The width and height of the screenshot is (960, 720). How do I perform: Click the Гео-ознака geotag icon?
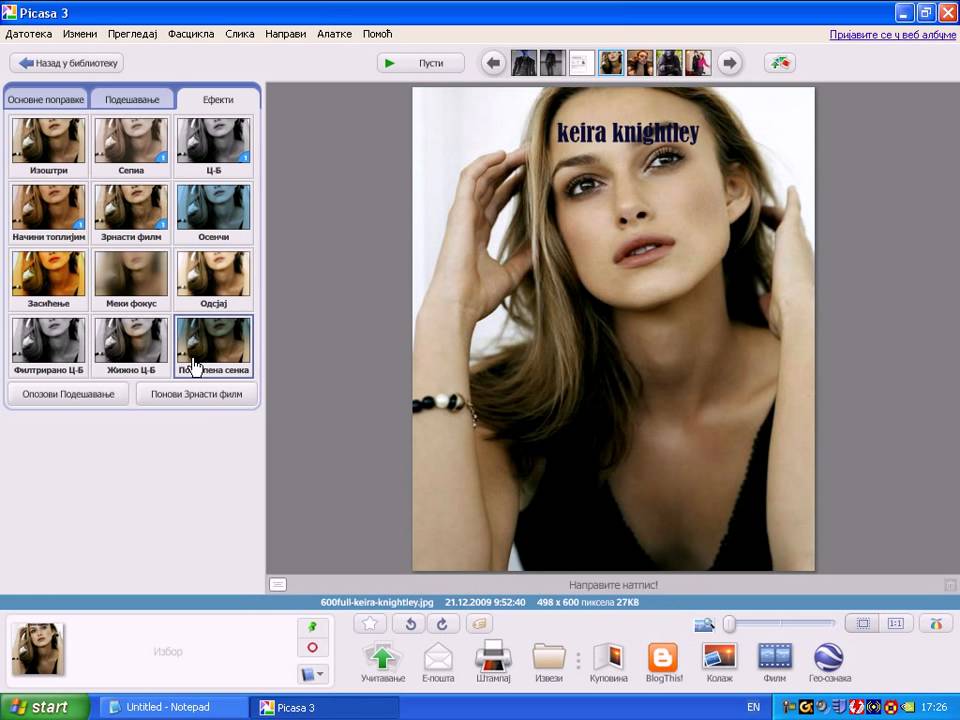pos(828,658)
